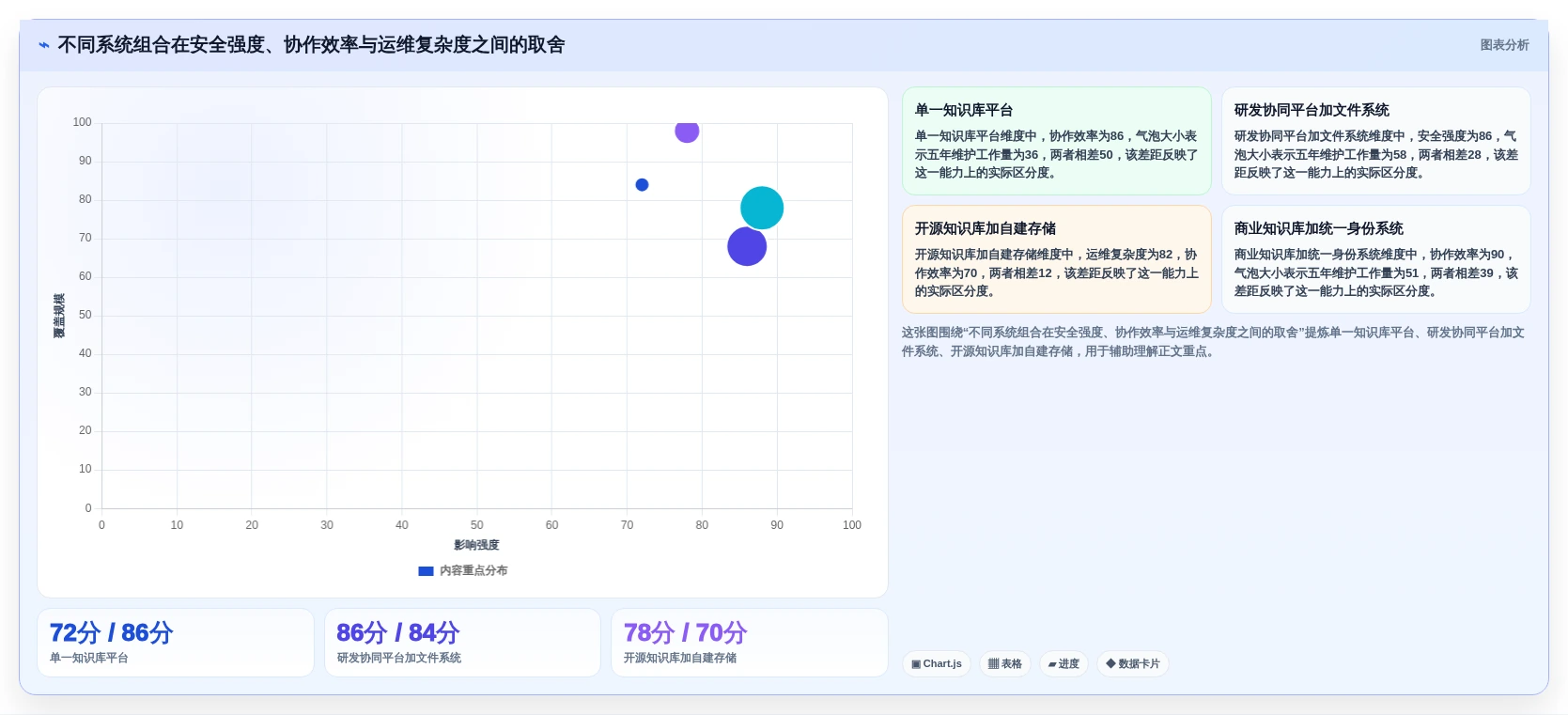This screenshot has height=715, width=1568.
Task: Click the x-axis tick label 50
Action: (476, 526)
